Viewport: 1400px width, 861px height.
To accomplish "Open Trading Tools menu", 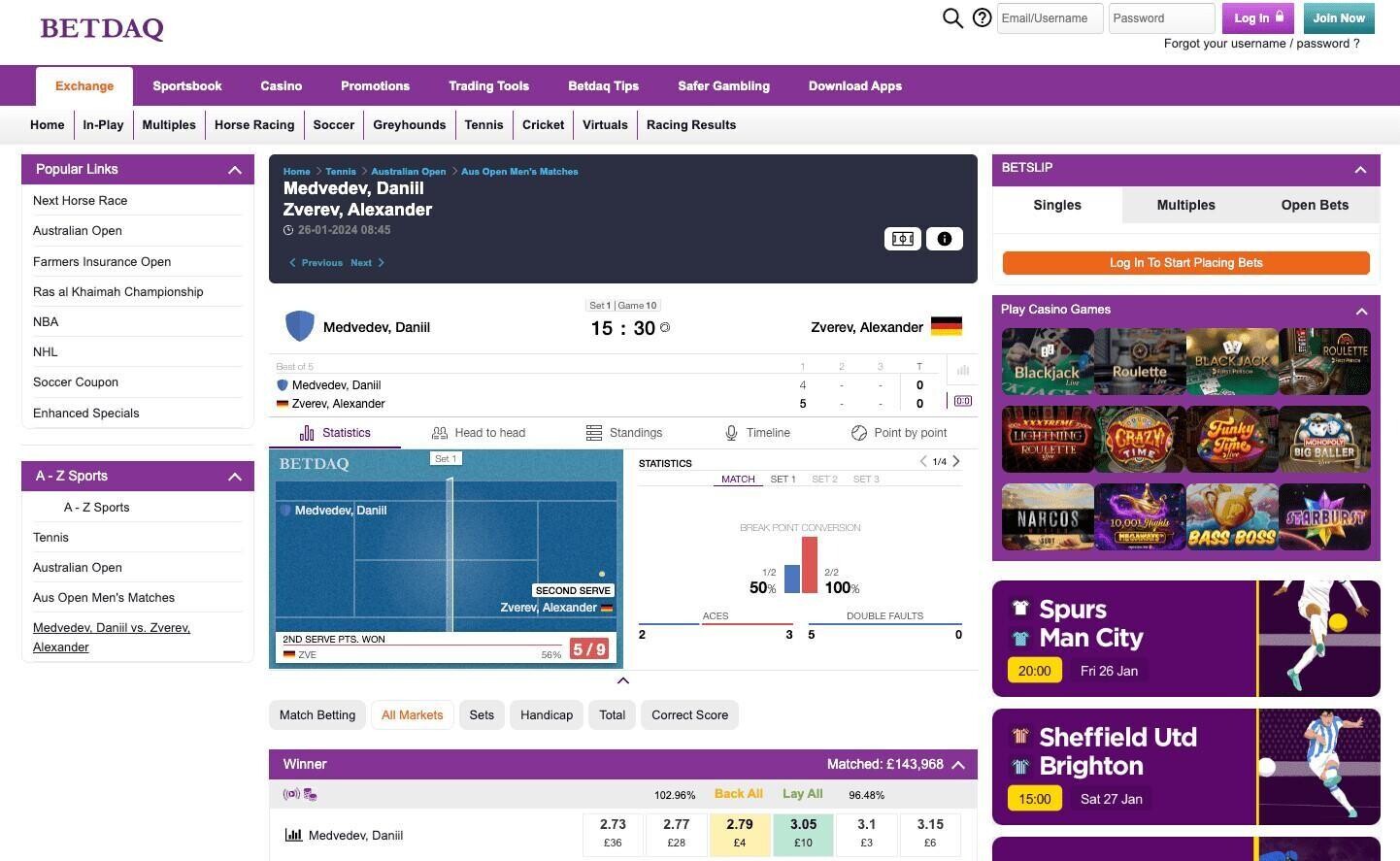I will tap(488, 86).
